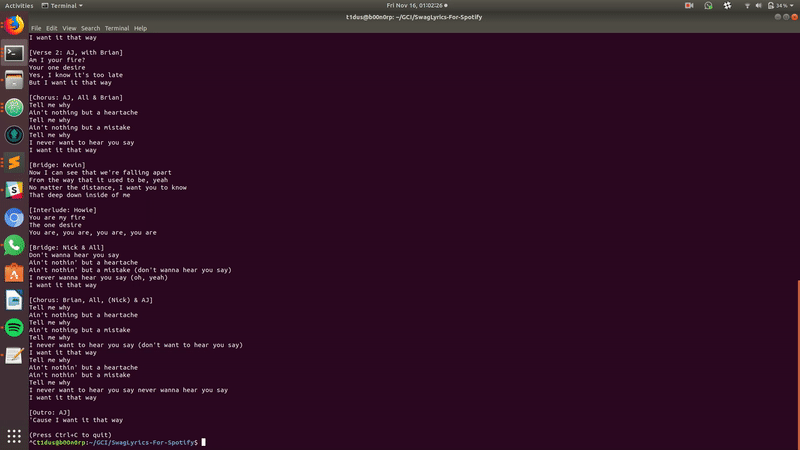Click the volume speaker indicator
Viewport: 800px width, 450px height.
pyautogui.click(x=758, y=6)
